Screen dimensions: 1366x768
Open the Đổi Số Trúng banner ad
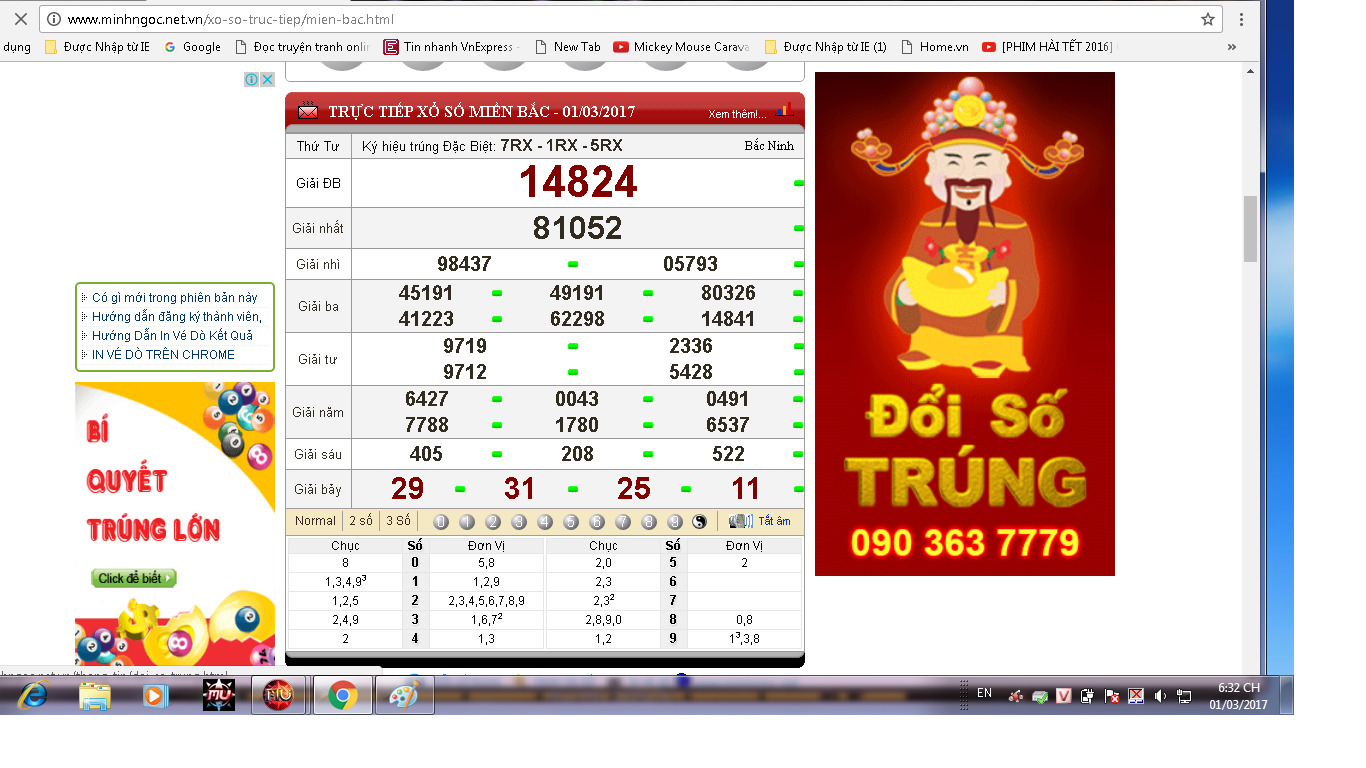pos(965,324)
